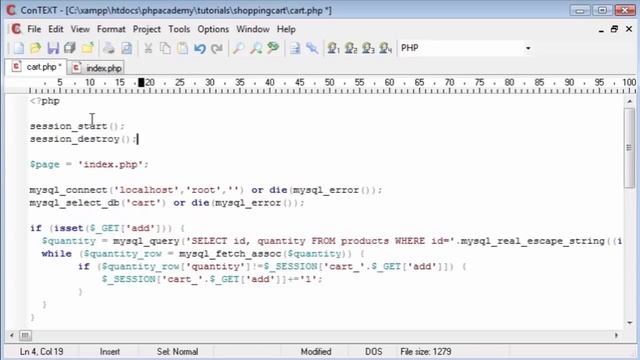Open the Window menu
Viewport: 640px width, 360px height.
point(253,29)
